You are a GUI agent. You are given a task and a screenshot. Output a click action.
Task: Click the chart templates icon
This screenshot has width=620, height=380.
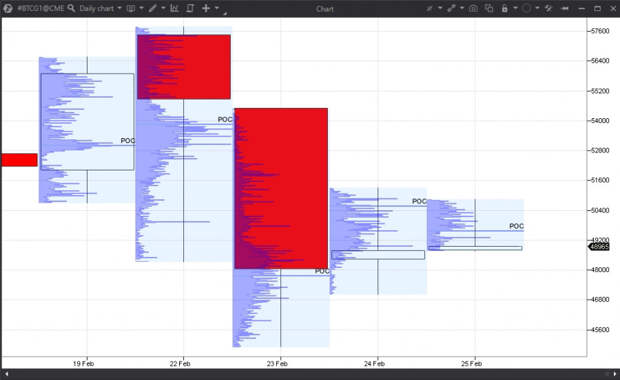coord(190,8)
